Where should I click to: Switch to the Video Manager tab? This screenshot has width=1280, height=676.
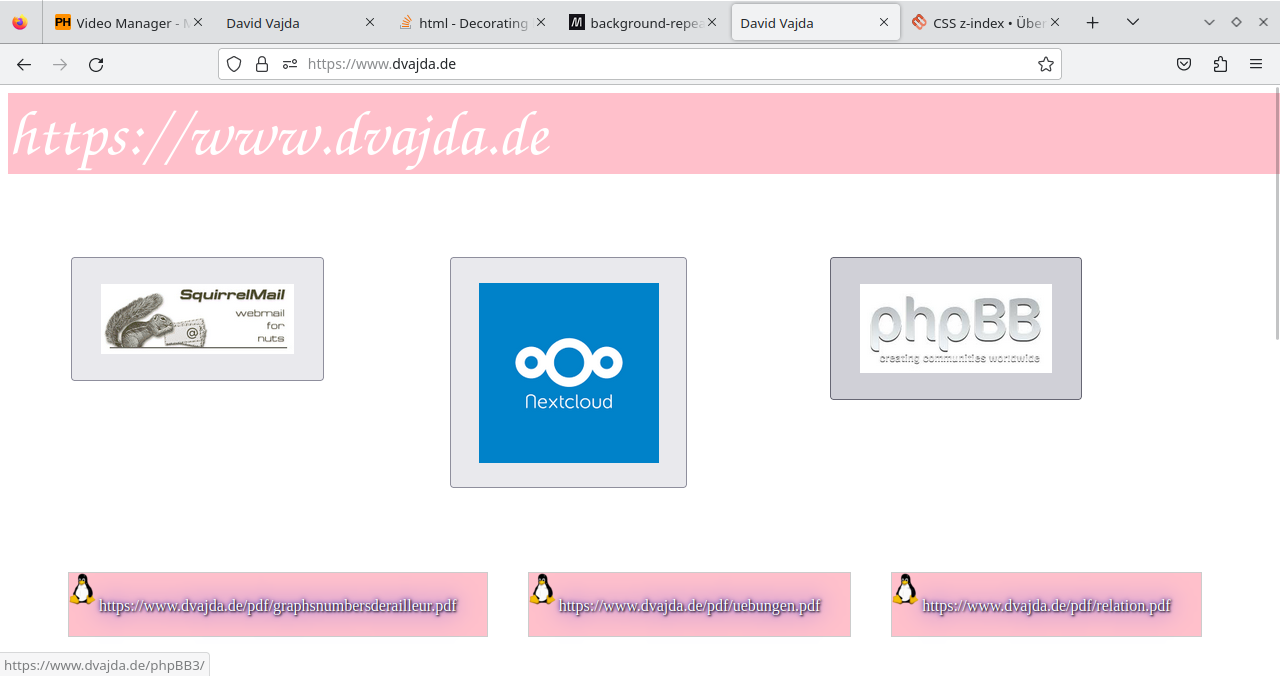point(122,22)
